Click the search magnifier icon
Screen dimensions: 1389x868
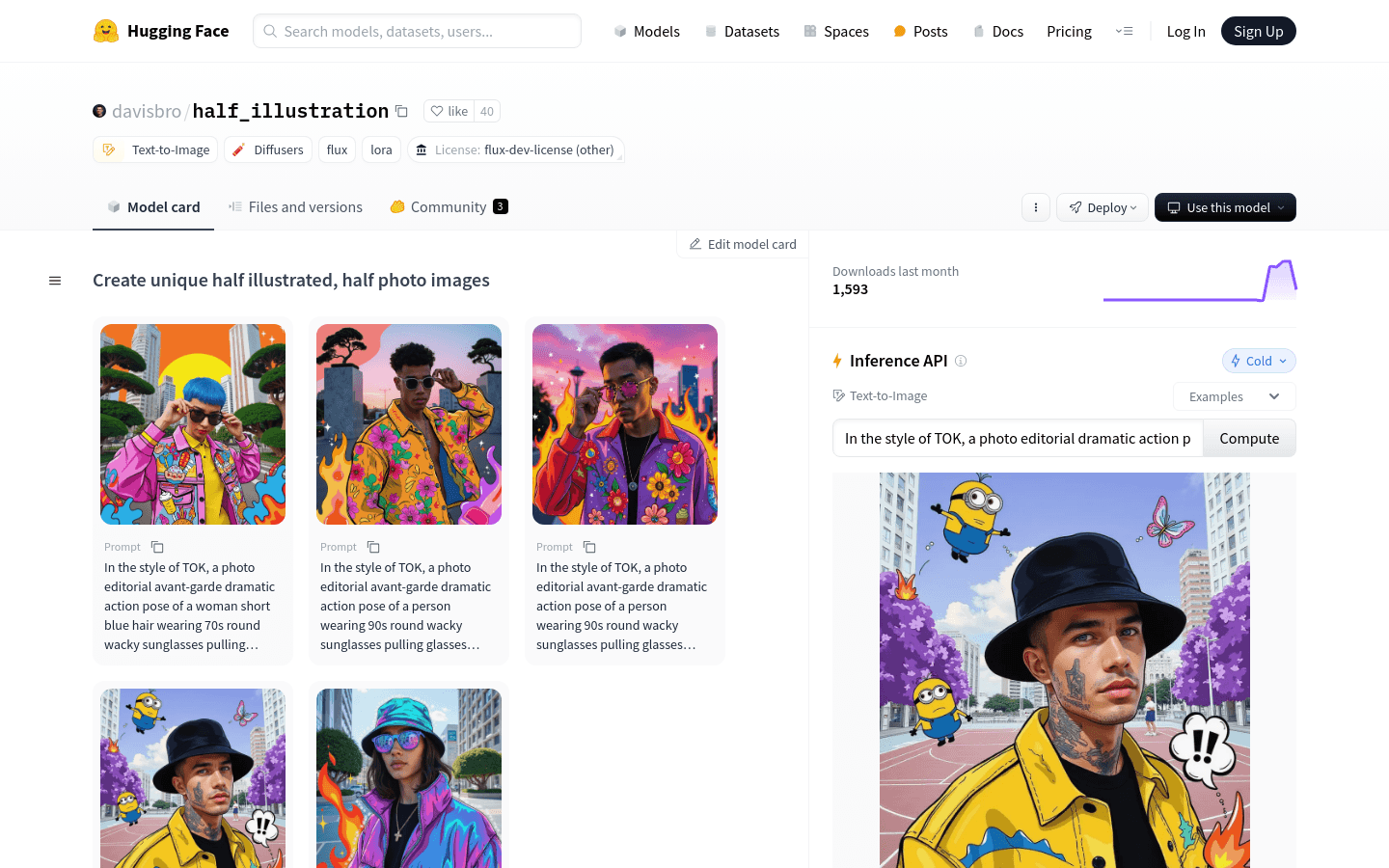pos(271,31)
